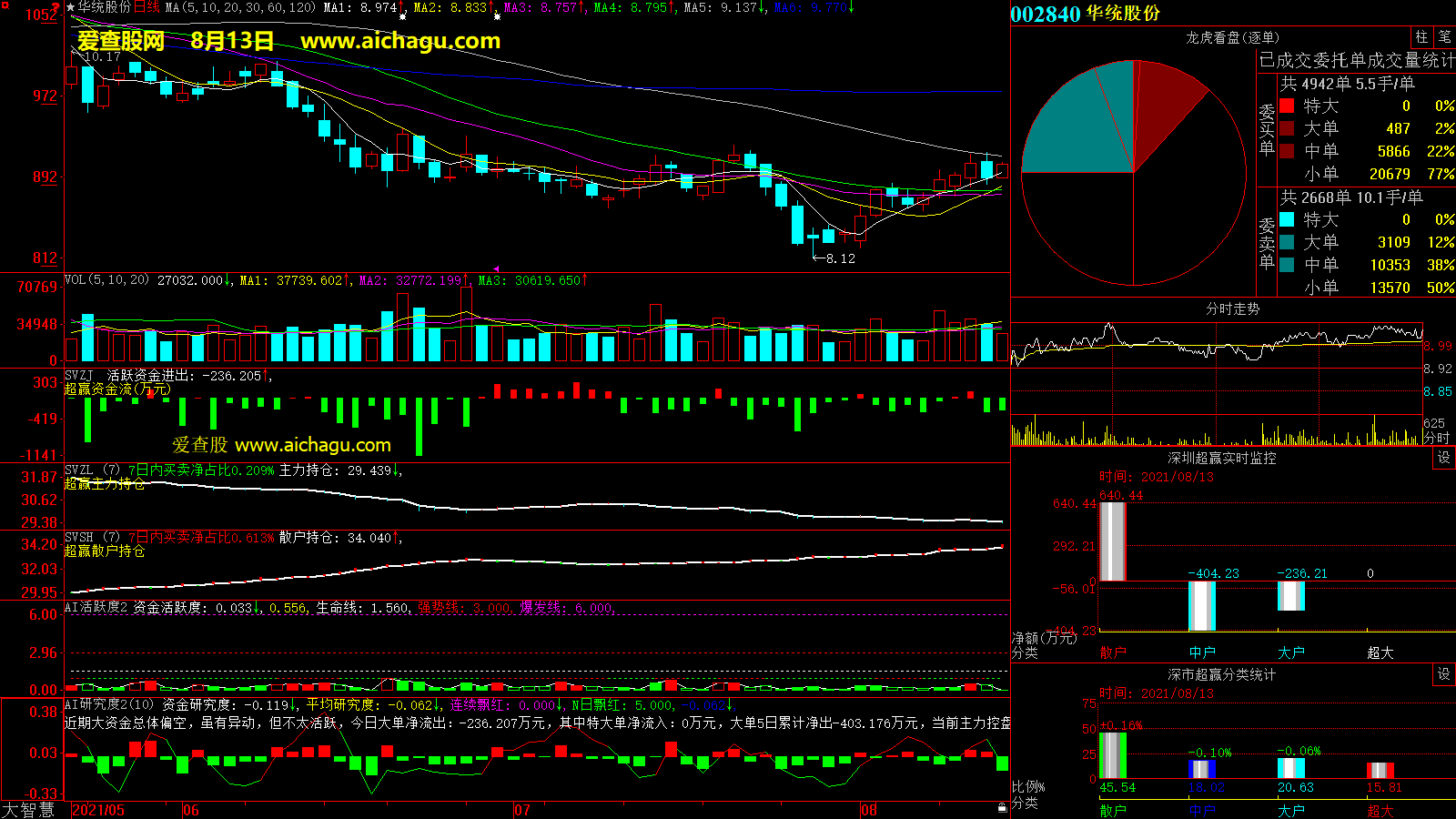Image resolution: width=1456 pixels, height=819 pixels.
Task: Click the 06 month marker on timeline
Action: click(x=190, y=810)
